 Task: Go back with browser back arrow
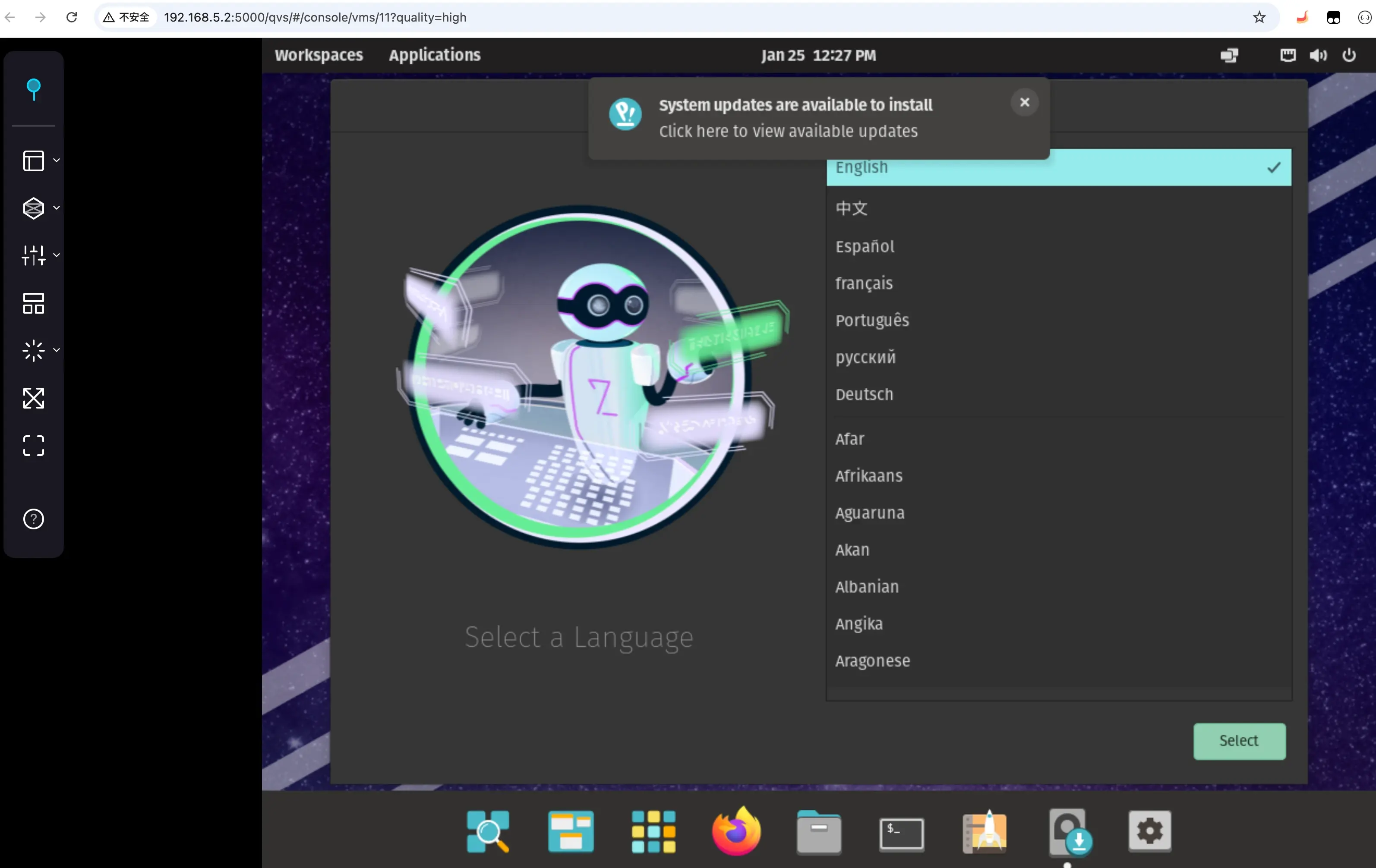click(10, 17)
